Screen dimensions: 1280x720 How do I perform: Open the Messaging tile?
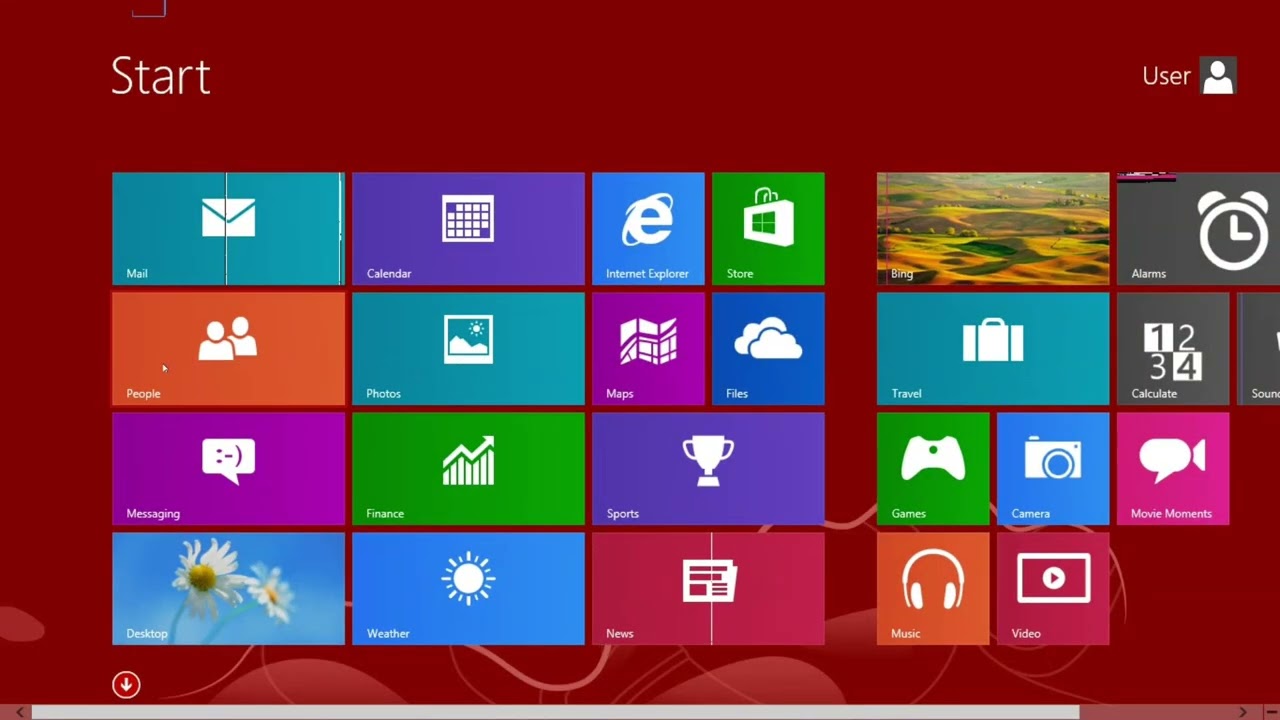tap(228, 469)
